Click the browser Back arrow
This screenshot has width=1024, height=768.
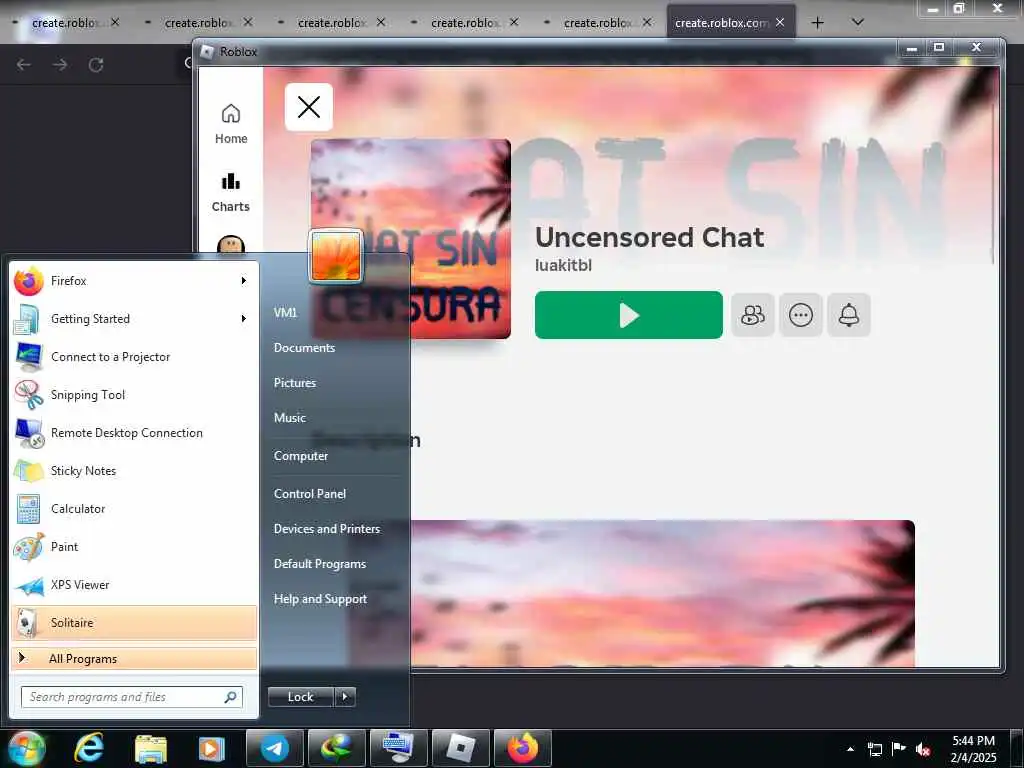coord(24,65)
